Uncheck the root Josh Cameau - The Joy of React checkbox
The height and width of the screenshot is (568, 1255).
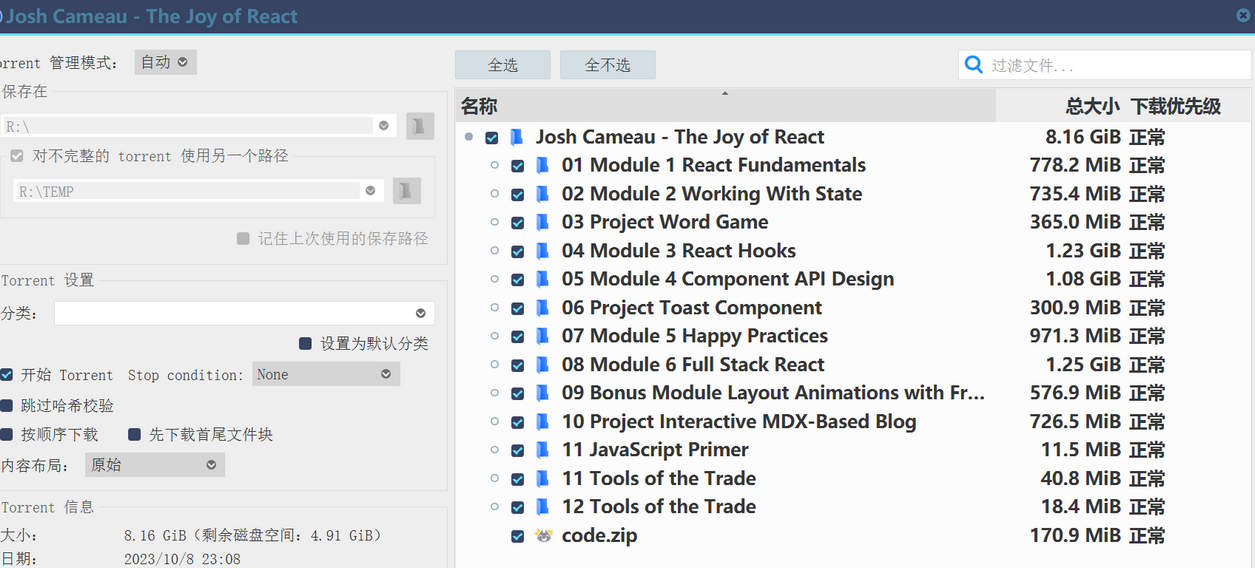pos(492,138)
